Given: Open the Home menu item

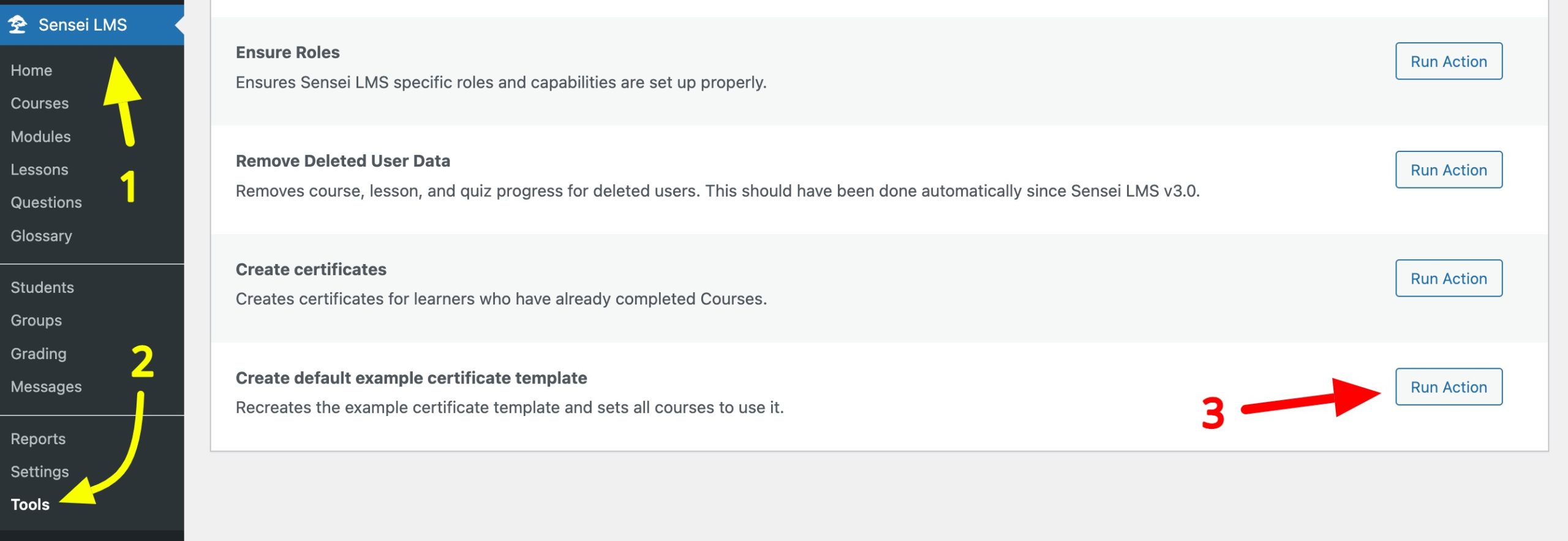Looking at the screenshot, I should coord(31,70).
